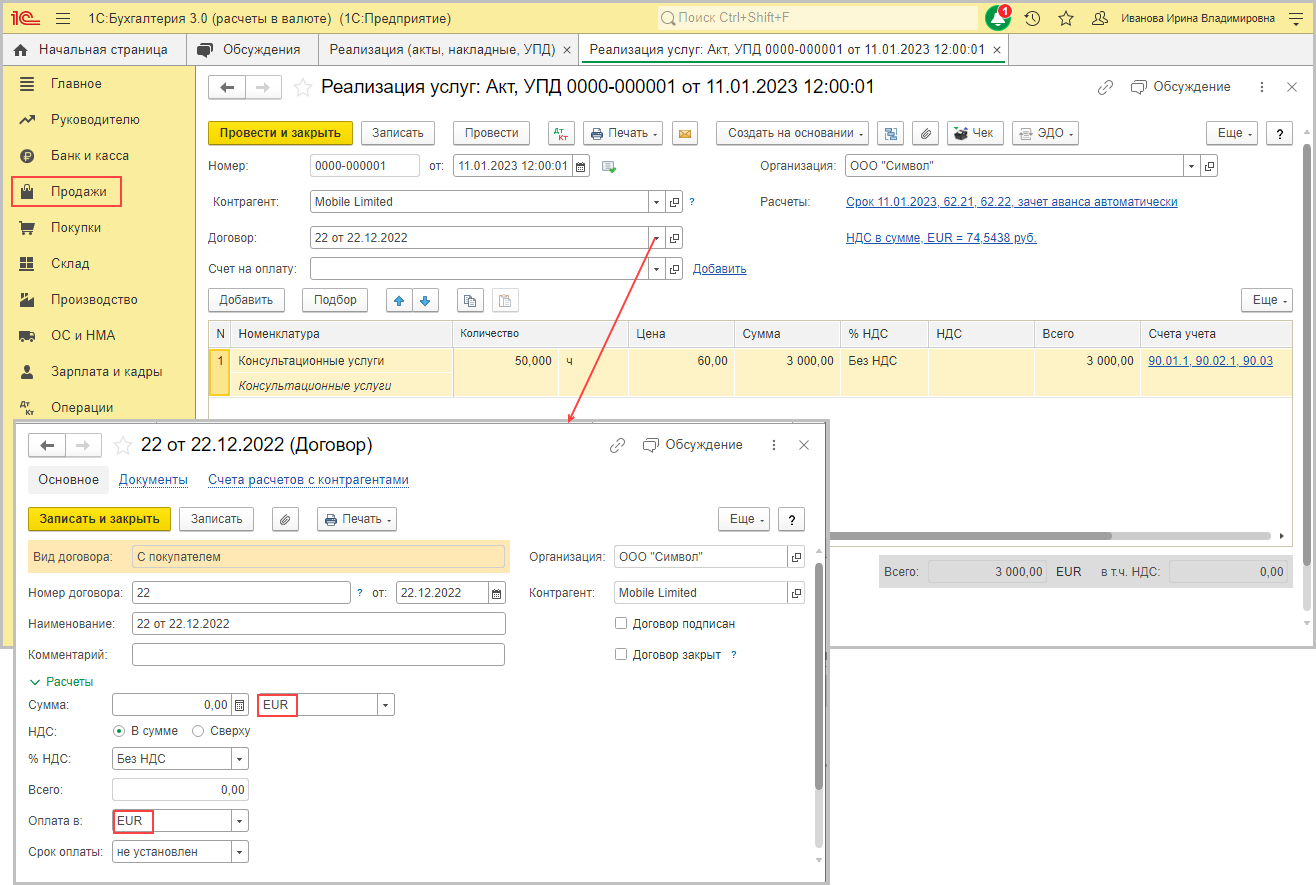The width and height of the screenshot is (1316, 885).
Task: Click the Чек button
Action: click(x=975, y=133)
